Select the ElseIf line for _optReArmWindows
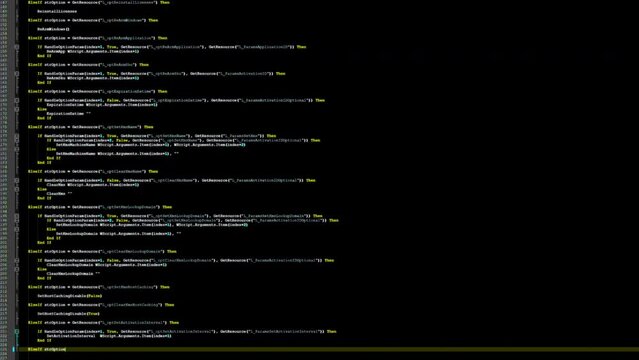This screenshot has width=639, height=360. click(x=93, y=20)
